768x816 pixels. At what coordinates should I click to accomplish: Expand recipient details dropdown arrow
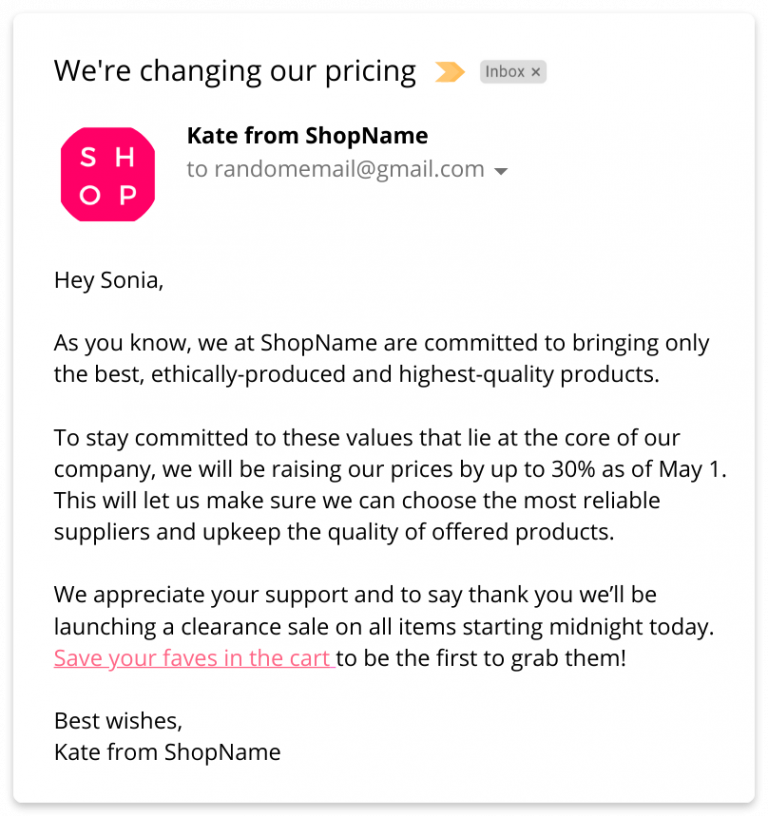(502, 171)
